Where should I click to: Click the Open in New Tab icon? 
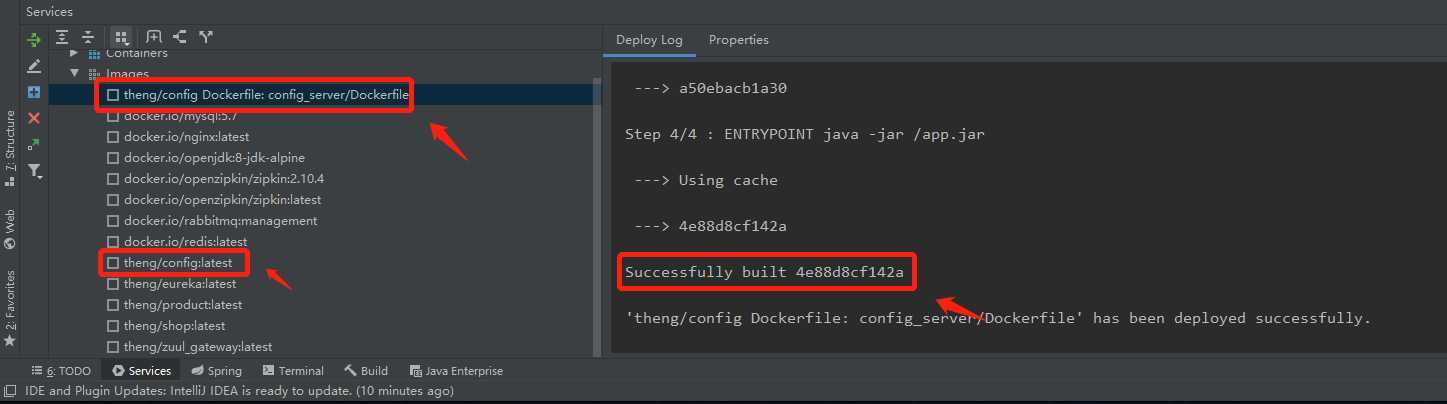[x=154, y=37]
